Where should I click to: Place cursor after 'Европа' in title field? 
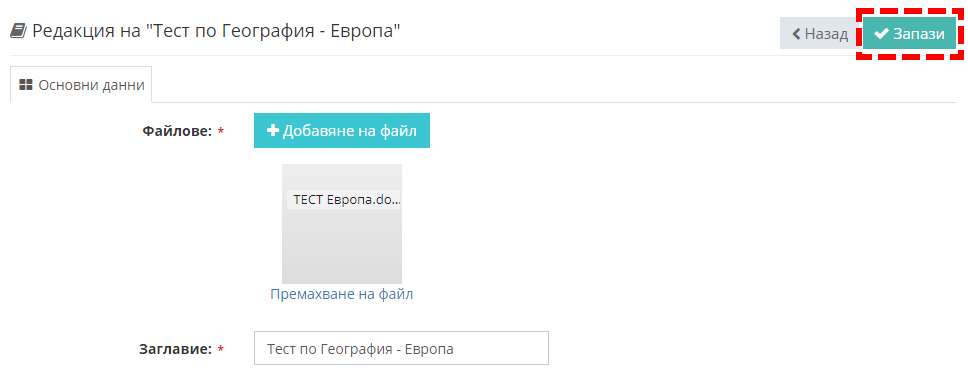point(456,349)
